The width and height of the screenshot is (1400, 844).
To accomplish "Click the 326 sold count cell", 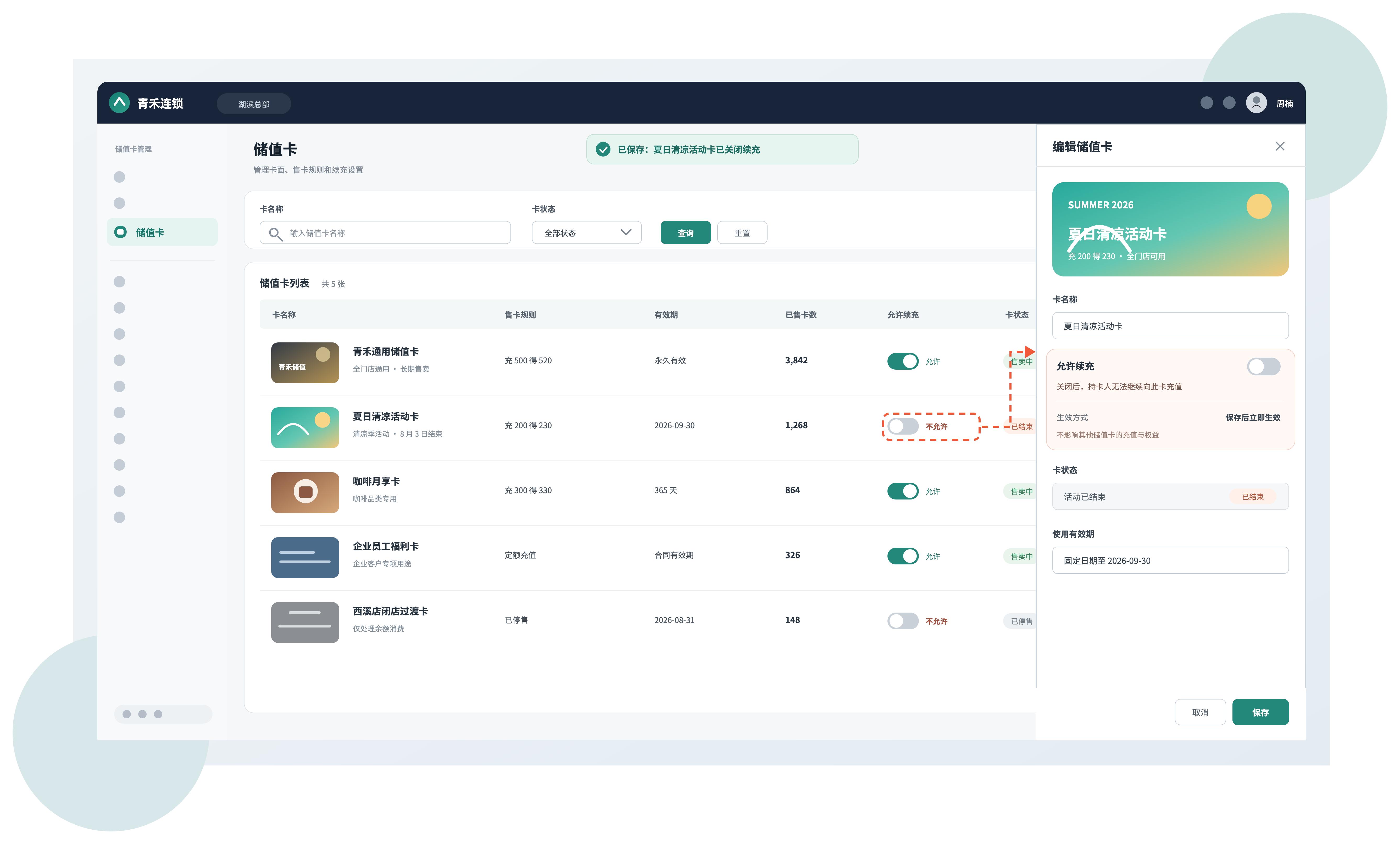I will 792,555.
